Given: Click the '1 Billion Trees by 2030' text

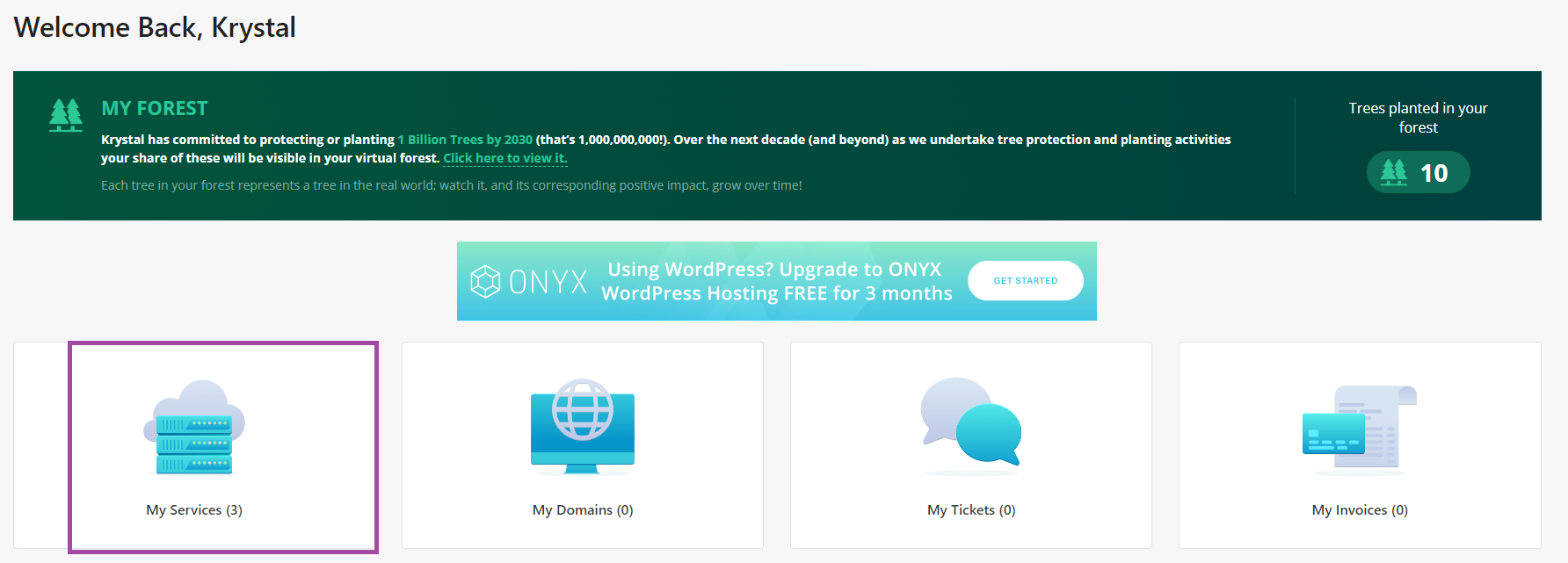Looking at the screenshot, I should [465, 140].
